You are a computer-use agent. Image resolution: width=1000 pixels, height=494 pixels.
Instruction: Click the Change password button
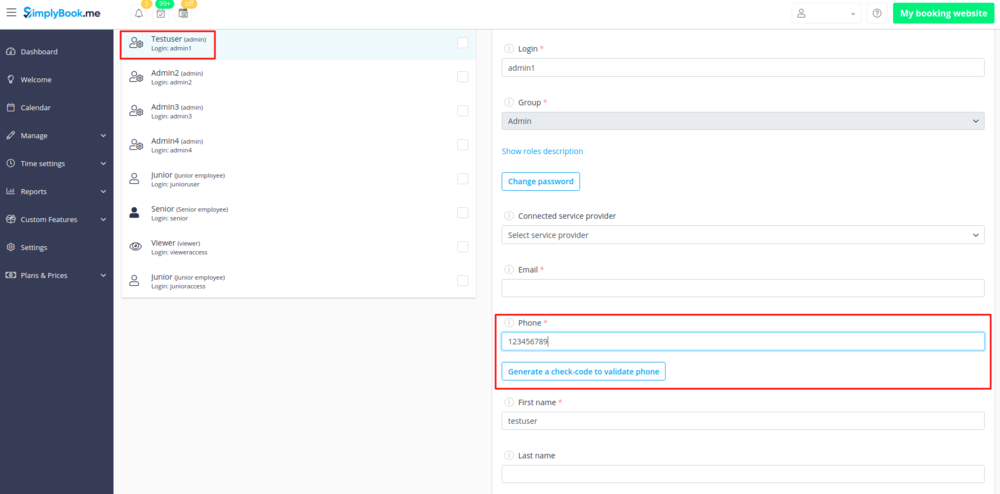[x=540, y=182]
